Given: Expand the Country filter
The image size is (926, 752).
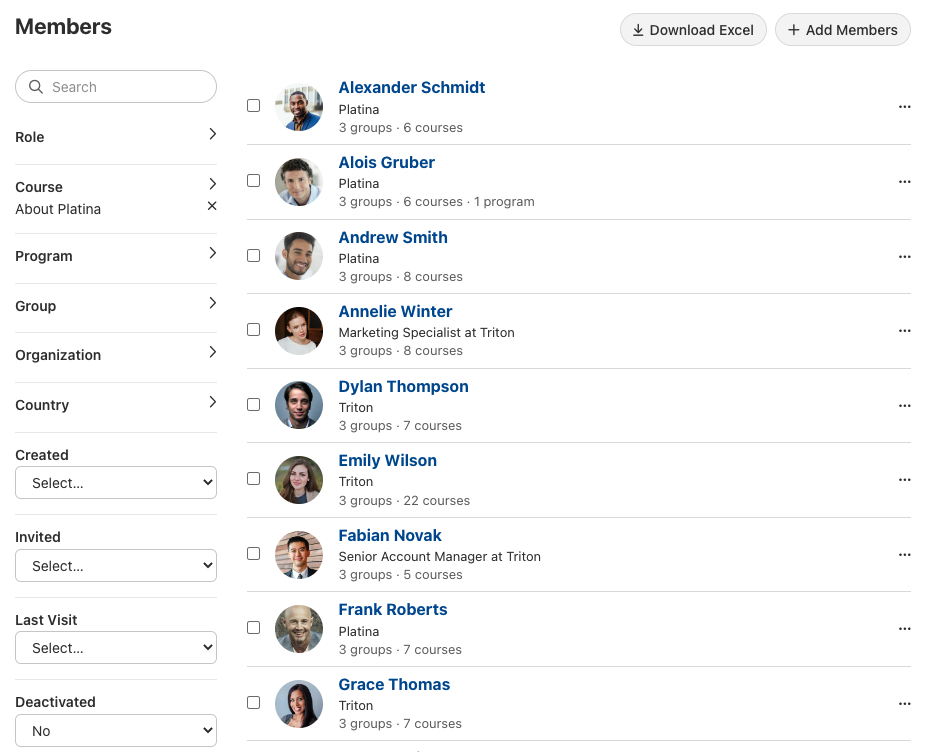Looking at the screenshot, I should point(116,405).
